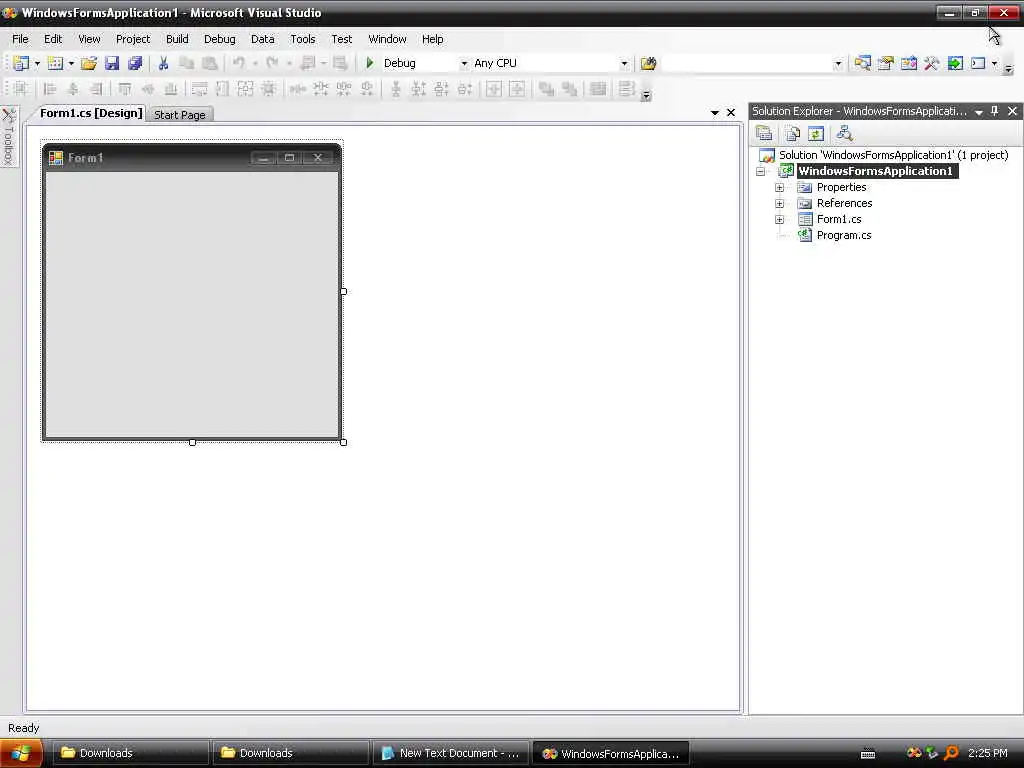Click the Redo arrow icon

point(272,63)
